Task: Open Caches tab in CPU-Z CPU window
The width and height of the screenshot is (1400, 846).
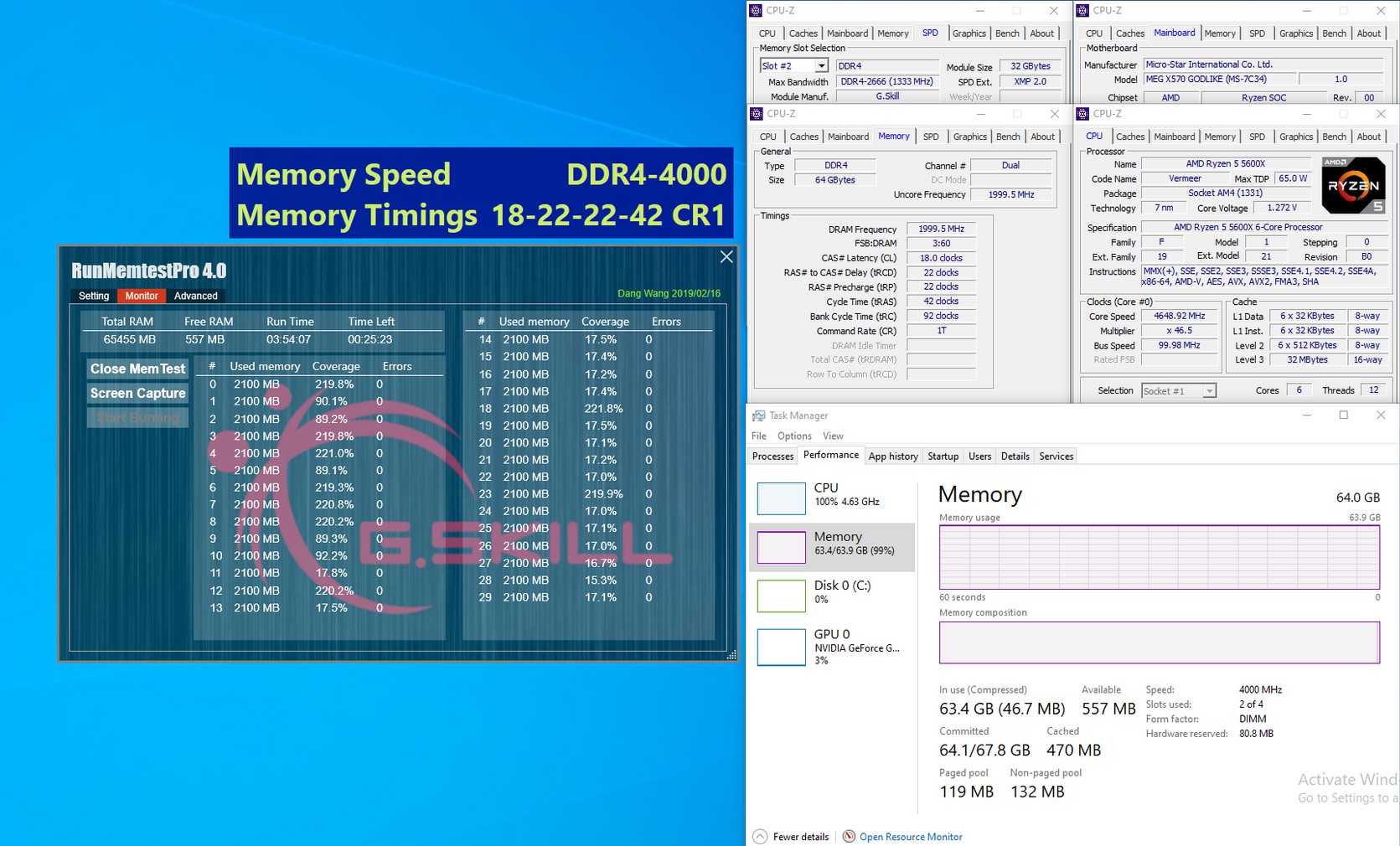Action: [x=1129, y=137]
